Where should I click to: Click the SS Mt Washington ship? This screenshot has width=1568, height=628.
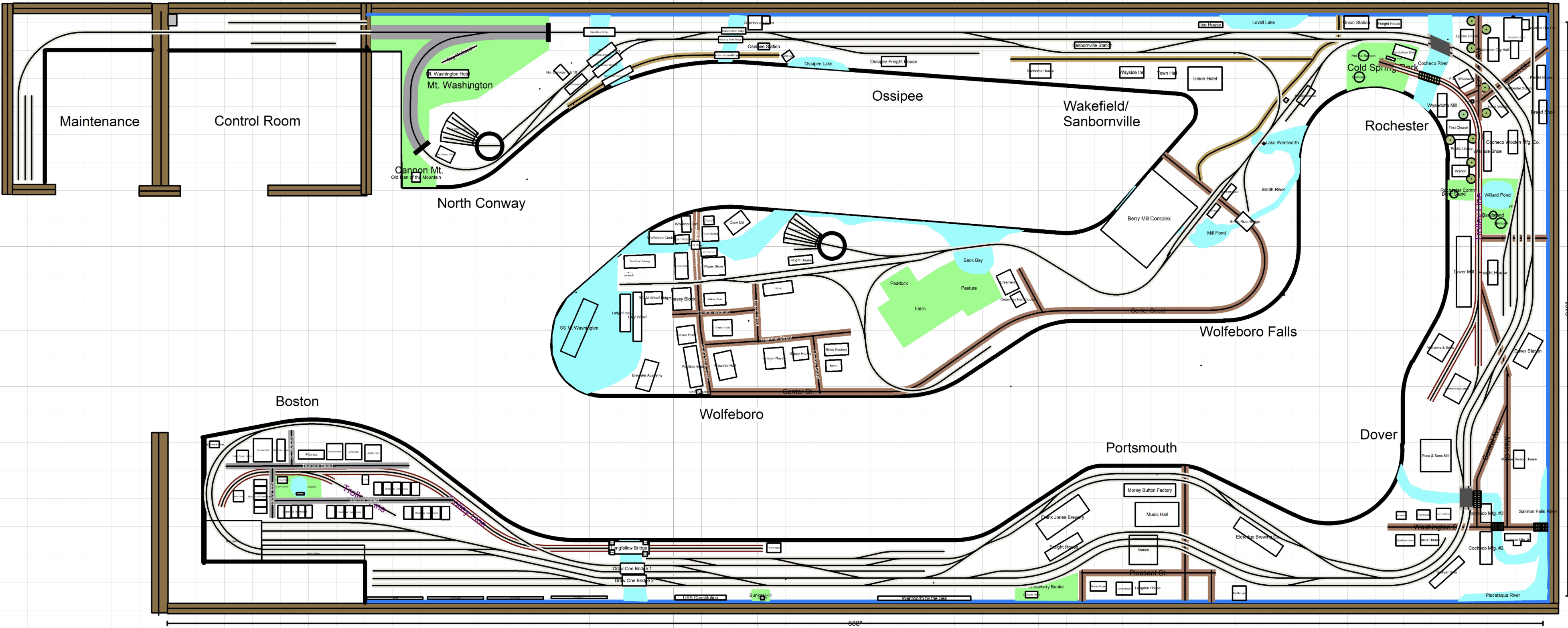coord(579,328)
